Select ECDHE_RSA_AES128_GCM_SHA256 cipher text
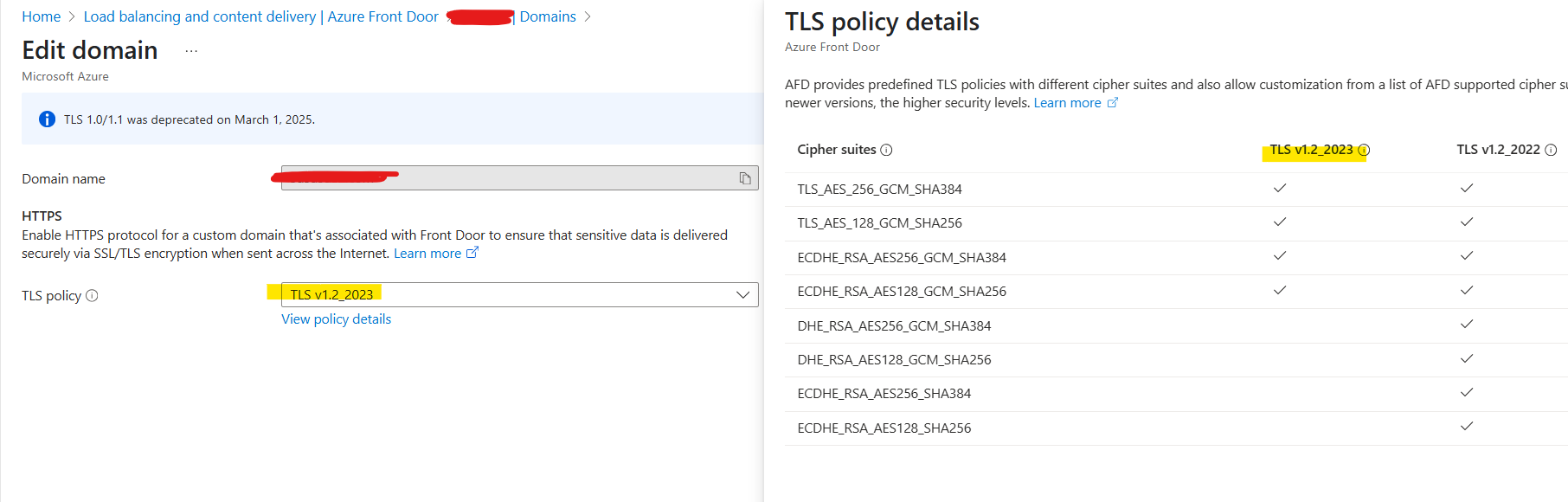Image resolution: width=1568 pixels, height=502 pixels. [x=902, y=292]
